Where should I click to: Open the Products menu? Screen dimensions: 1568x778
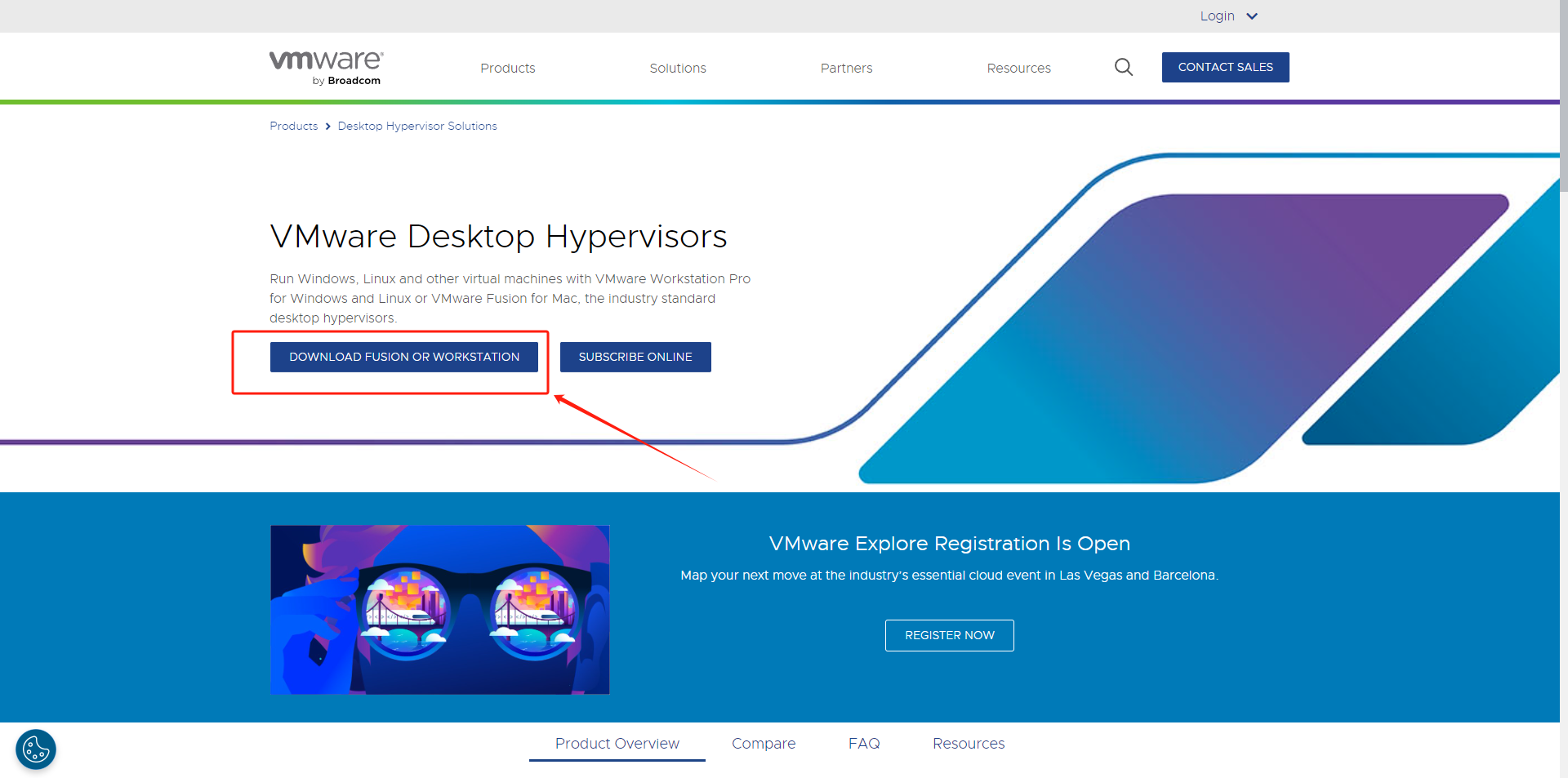pyautogui.click(x=508, y=68)
